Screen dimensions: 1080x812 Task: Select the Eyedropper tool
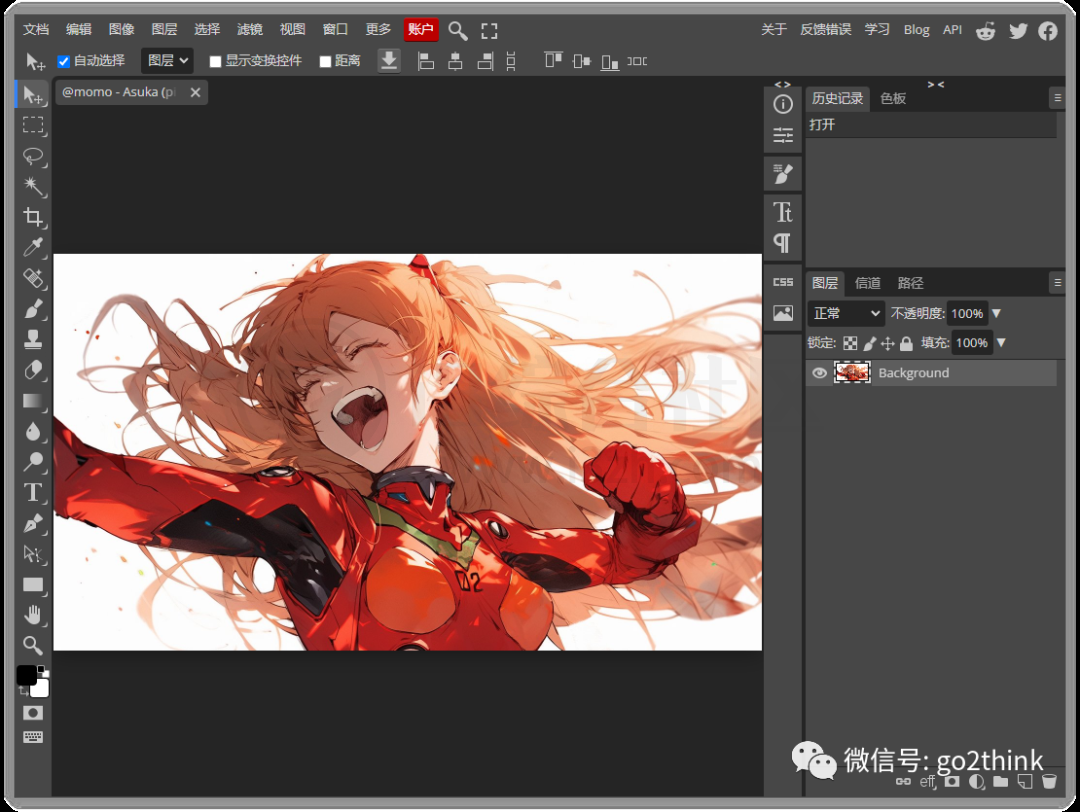pyautogui.click(x=32, y=247)
